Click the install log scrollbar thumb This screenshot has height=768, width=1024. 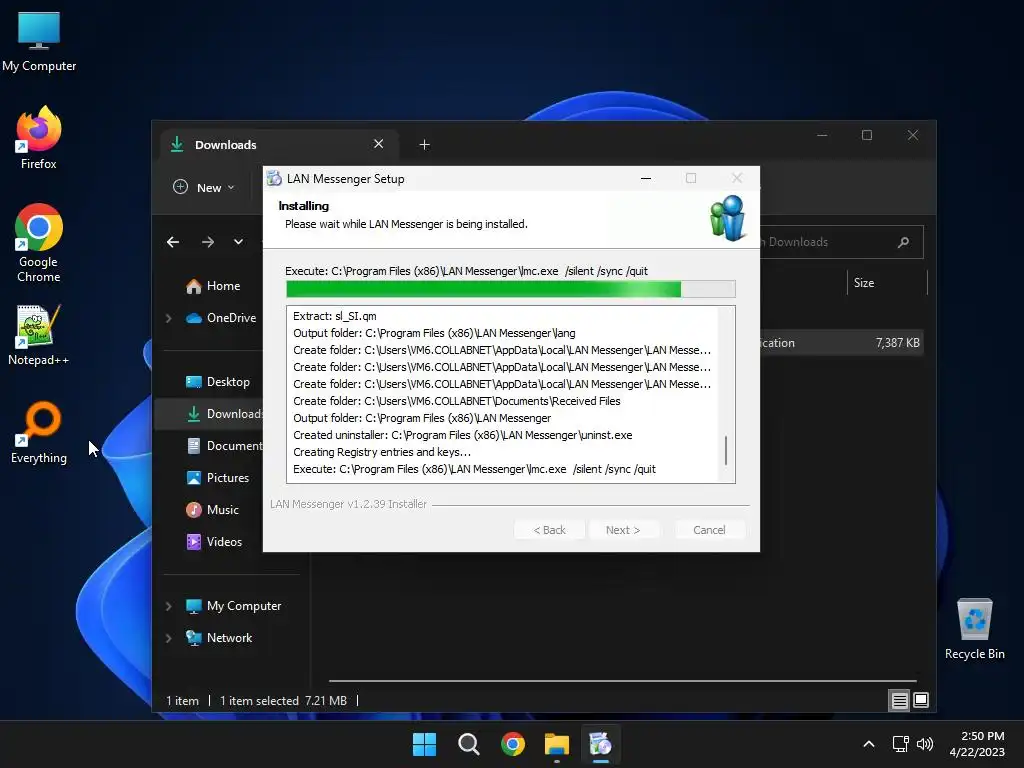click(726, 450)
